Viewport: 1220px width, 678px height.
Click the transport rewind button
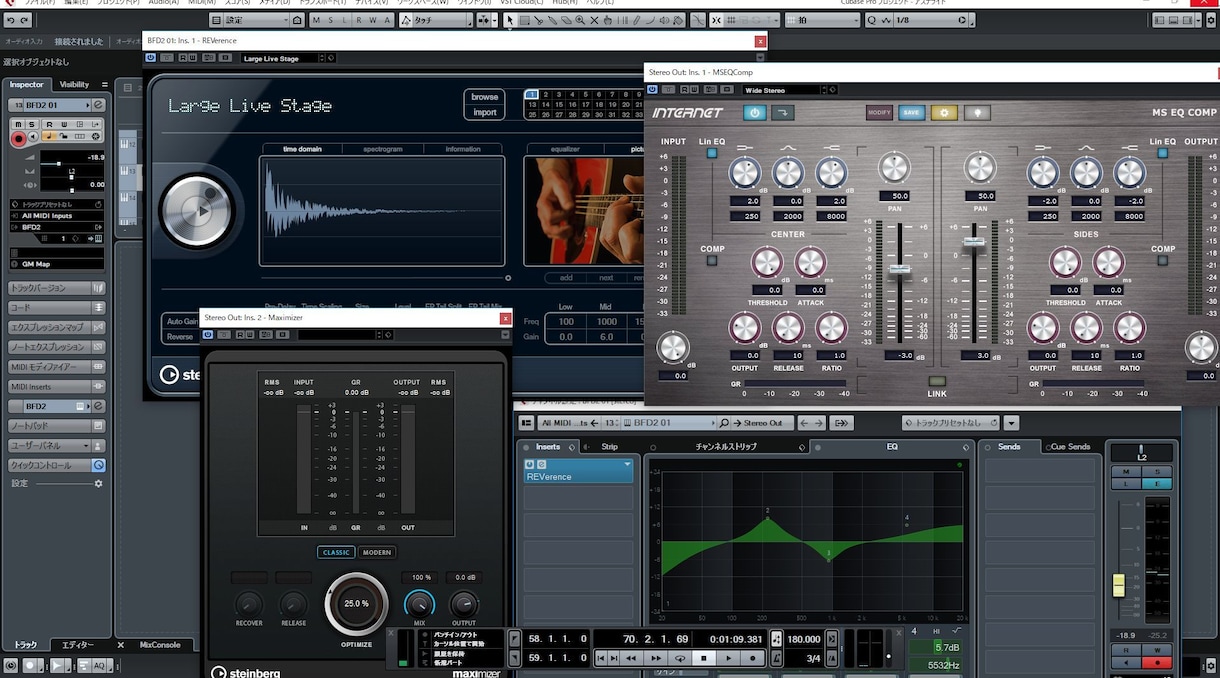[631, 658]
